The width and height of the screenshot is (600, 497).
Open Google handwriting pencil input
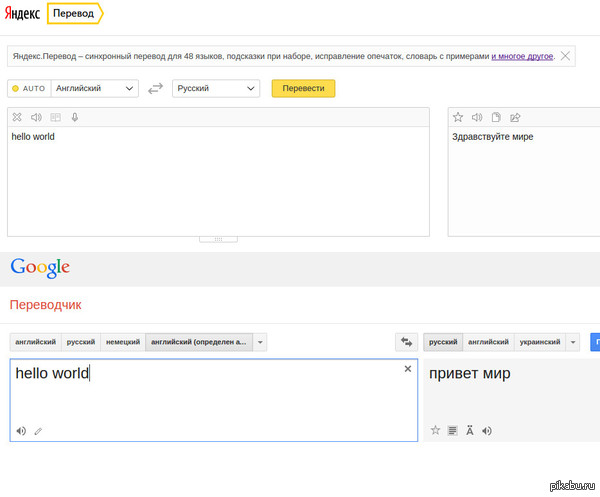[38, 432]
